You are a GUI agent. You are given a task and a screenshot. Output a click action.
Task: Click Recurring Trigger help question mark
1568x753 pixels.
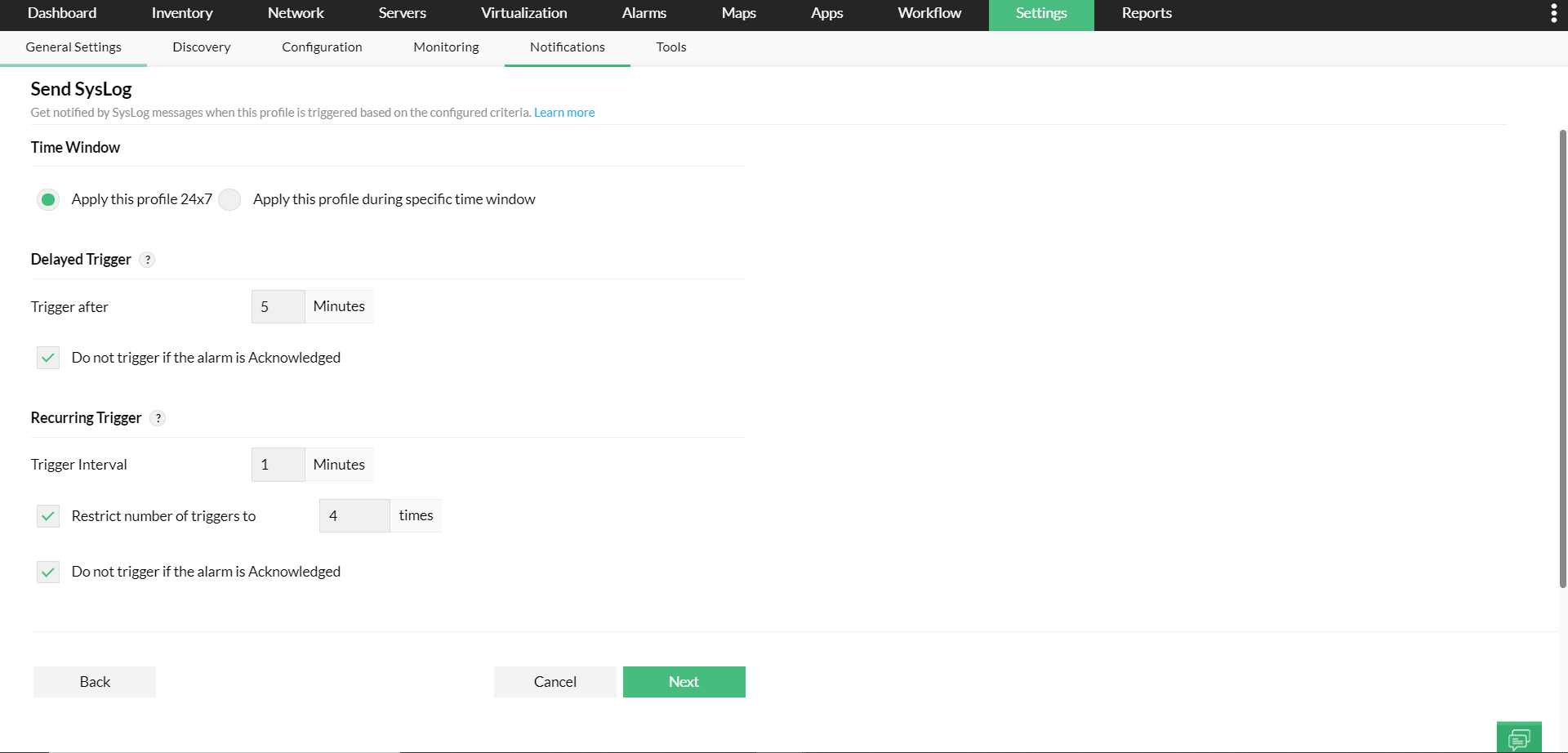tap(158, 418)
